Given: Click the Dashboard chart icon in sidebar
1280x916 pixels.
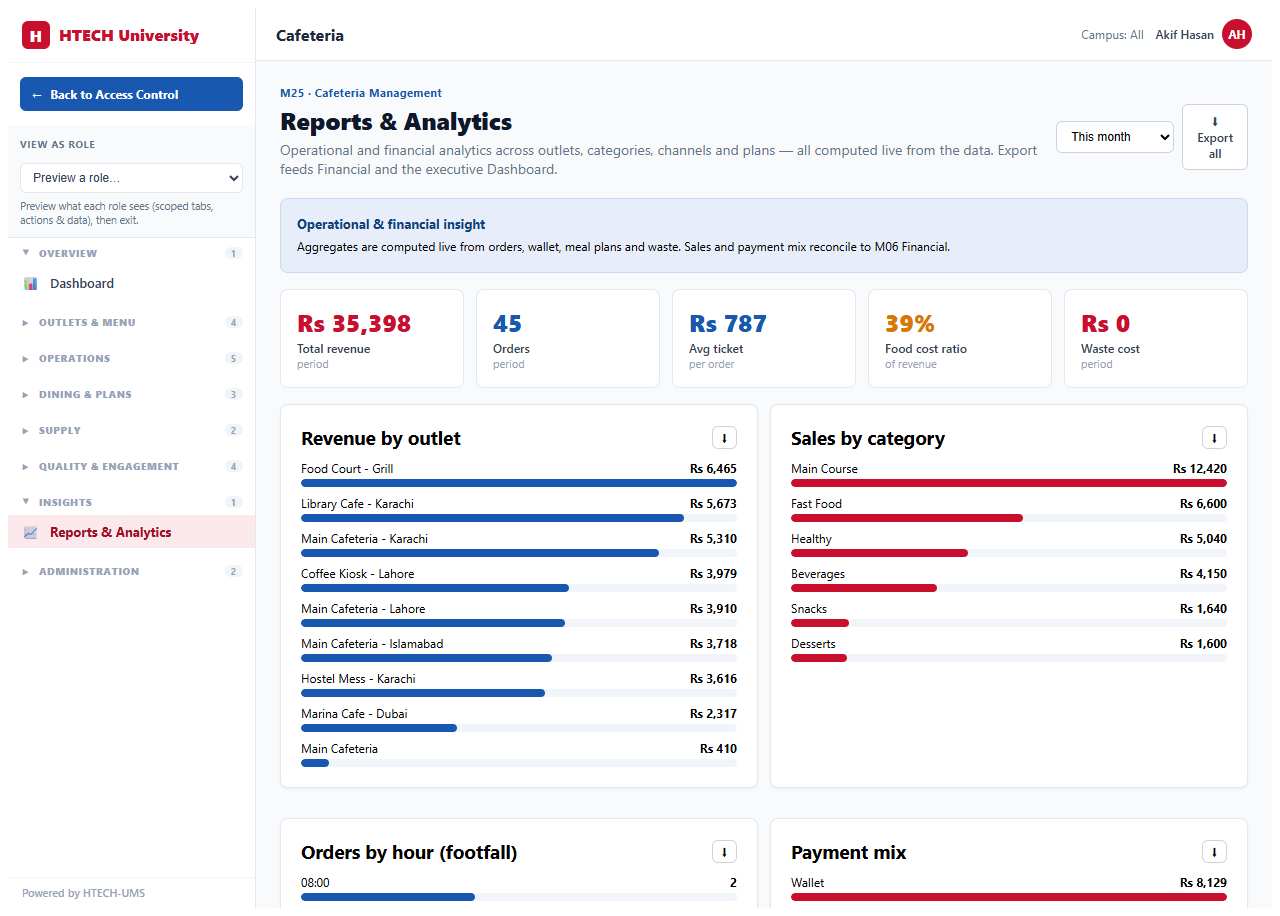Looking at the screenshot, I should click(x=30, y=284).
